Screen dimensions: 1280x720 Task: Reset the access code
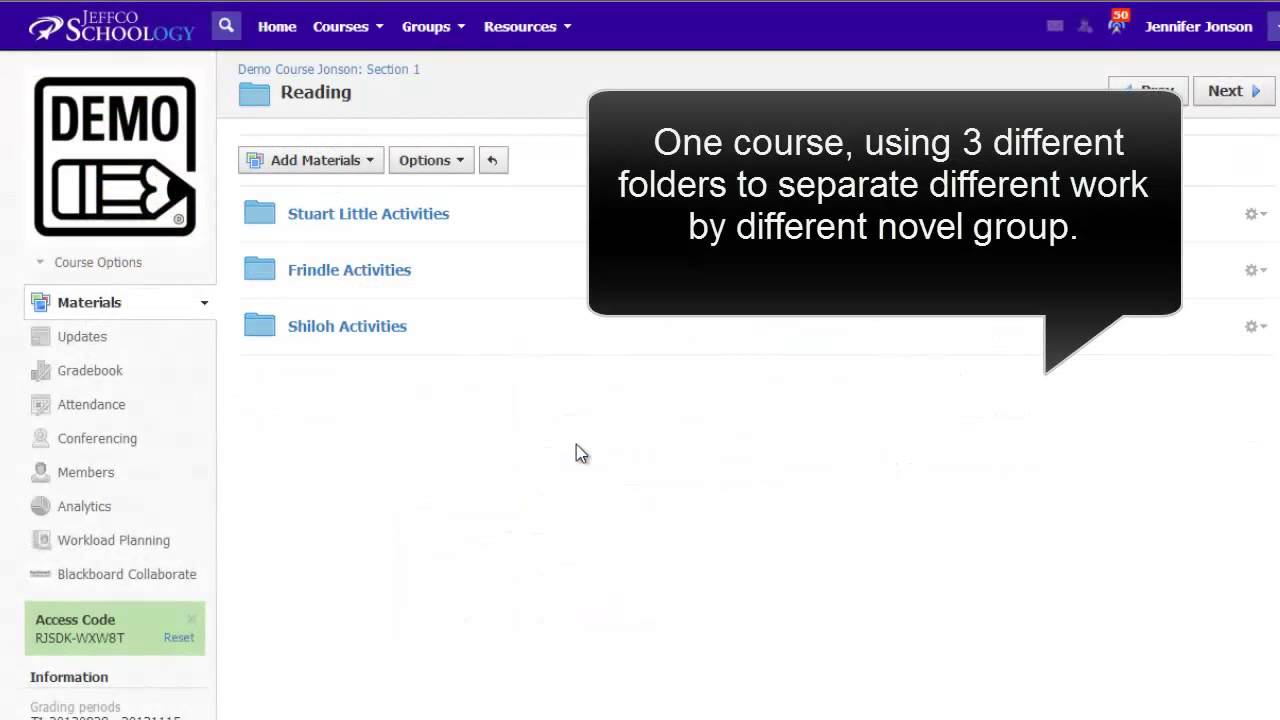point(179,637)
